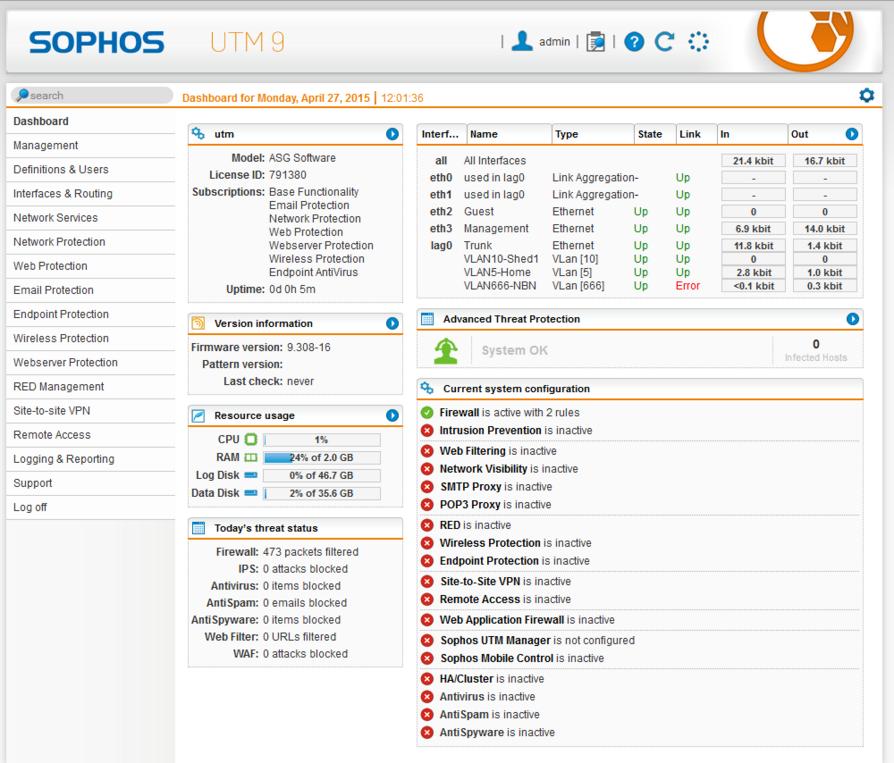Click the Resource usage chart icon
Viewport: 894px width, 763px height.
[198, 416]
